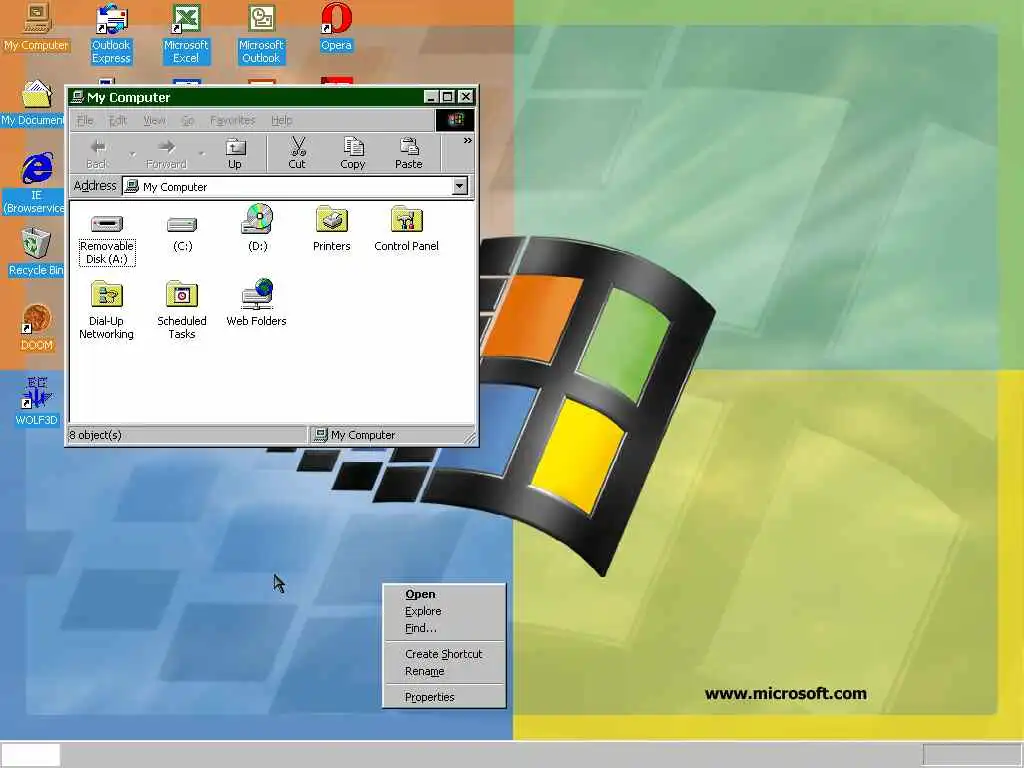1024x768 pixels.
Task: Click the Paste toolbar button
Action: pyautogui.click(x=409, y=154)
